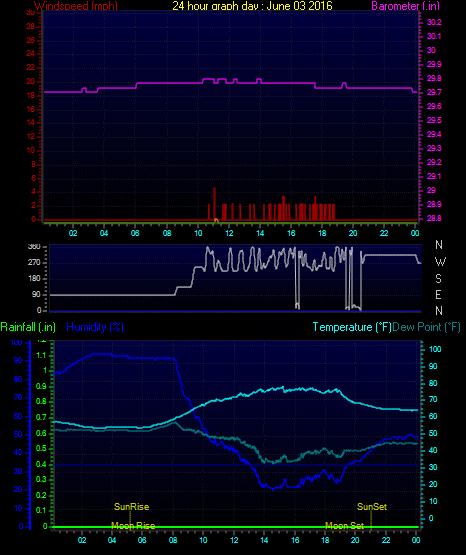Click the Moon Rise marker label

tap(133, 526)
